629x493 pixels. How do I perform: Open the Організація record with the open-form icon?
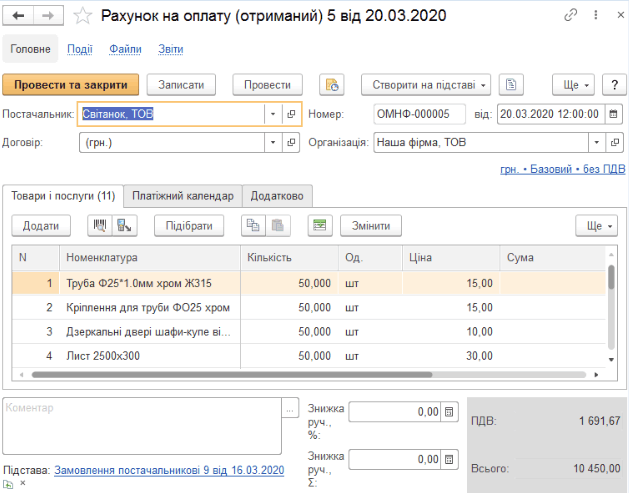[x=615, y=142]
